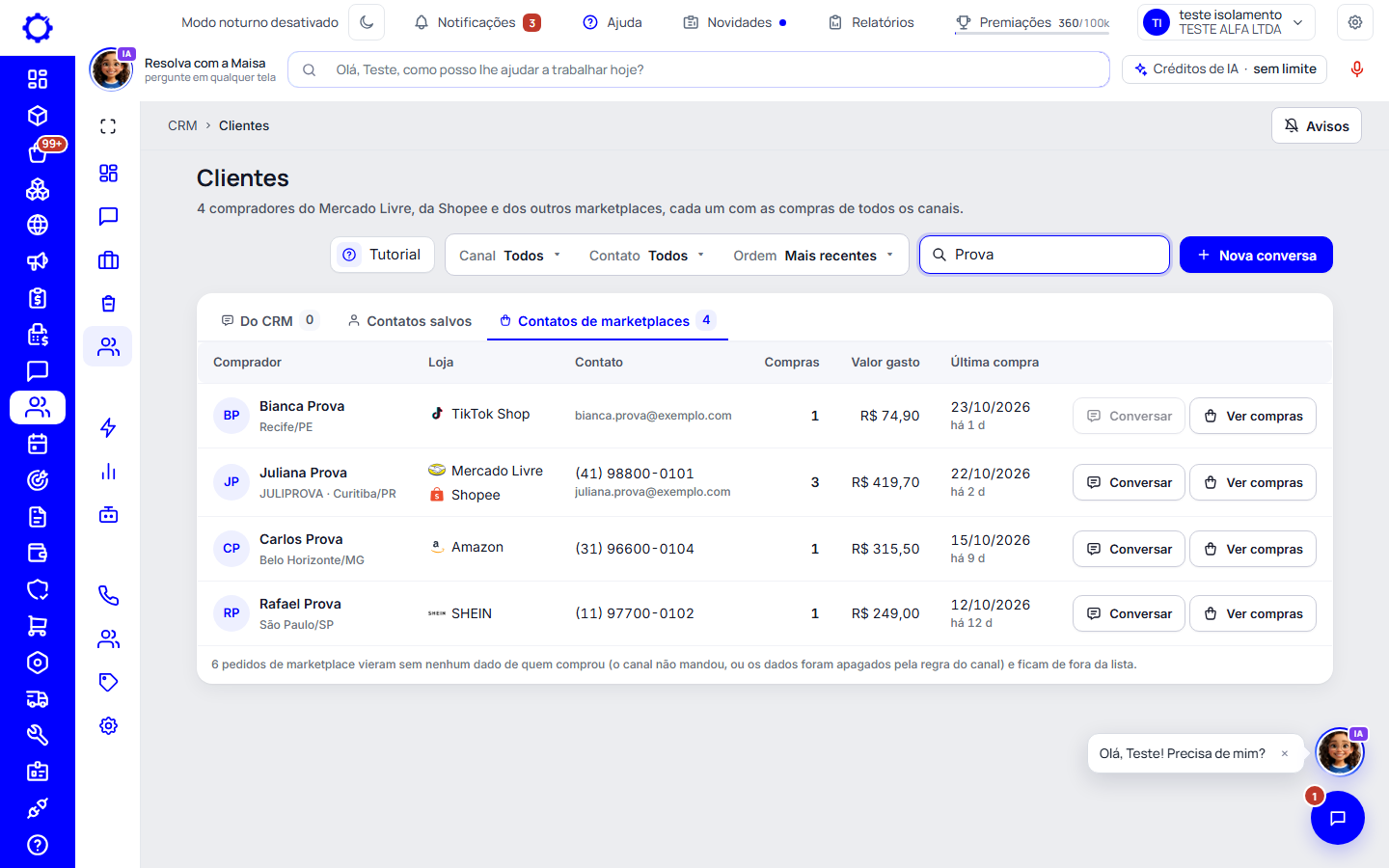Image resolution: width=1389 pixels, height=868 pixels.
Task: Open the settings gear in the top bar
Action: click(x=1355, y=22)
